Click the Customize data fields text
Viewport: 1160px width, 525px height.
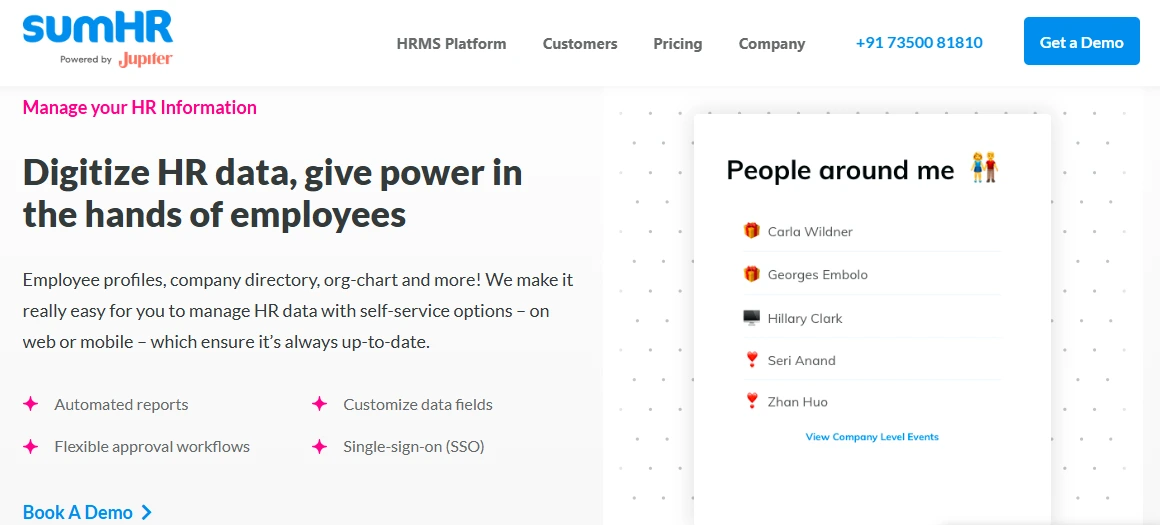pyautogui.click(x=418, y=404)
